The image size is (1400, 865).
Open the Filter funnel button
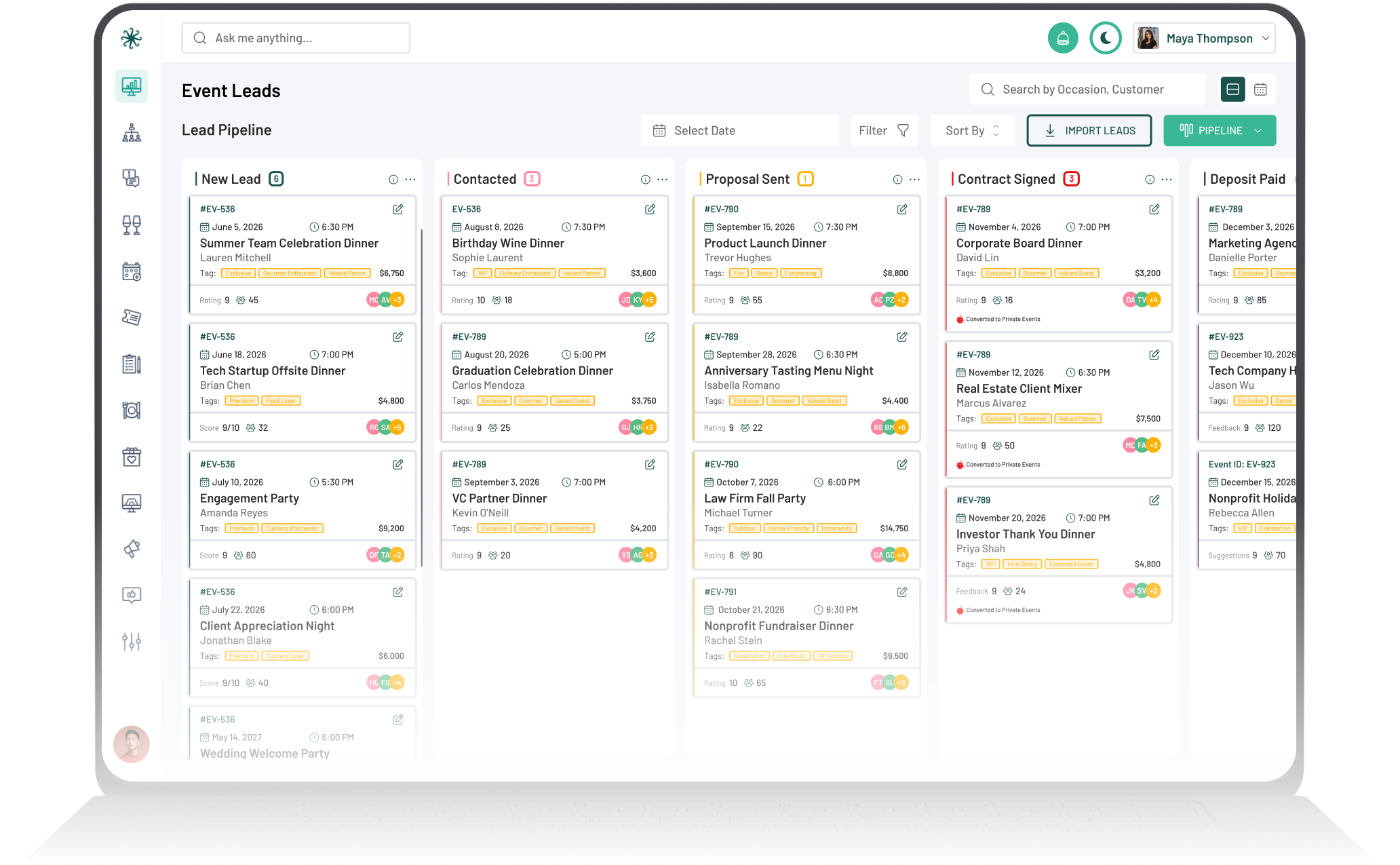click(x=884, y=130)
